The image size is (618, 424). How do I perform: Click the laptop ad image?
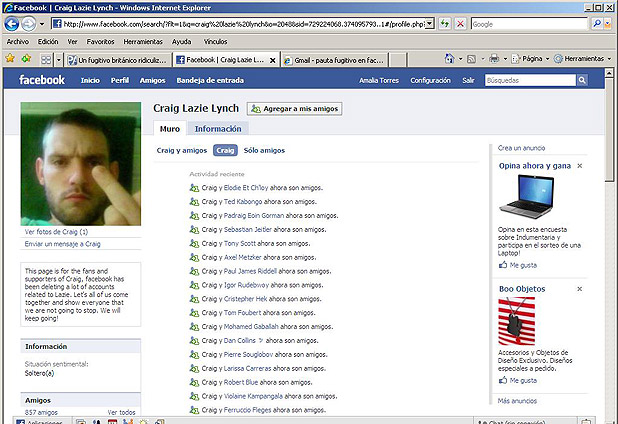(527, 196)
